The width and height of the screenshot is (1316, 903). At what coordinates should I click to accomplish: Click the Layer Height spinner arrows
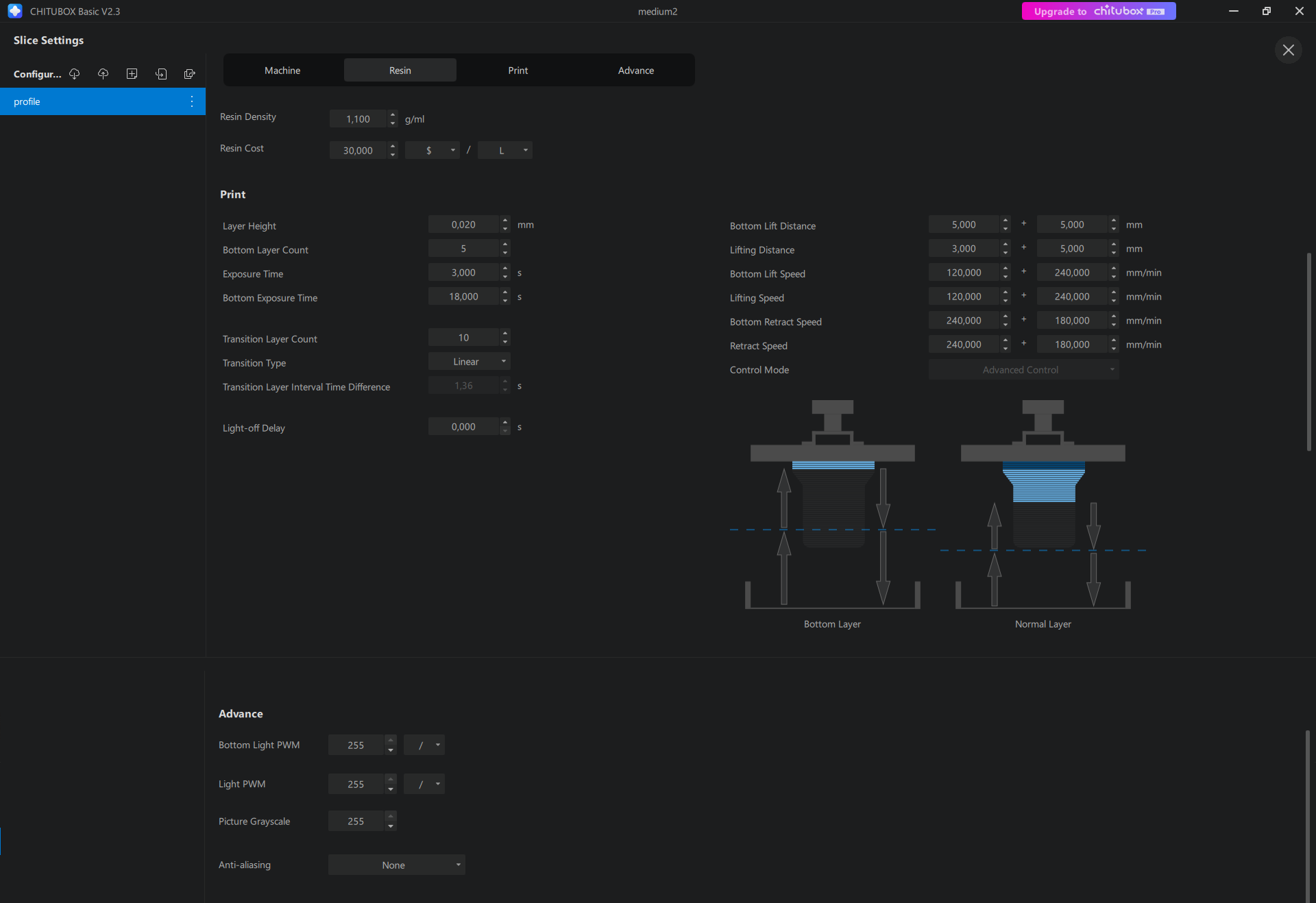[505, 224]
